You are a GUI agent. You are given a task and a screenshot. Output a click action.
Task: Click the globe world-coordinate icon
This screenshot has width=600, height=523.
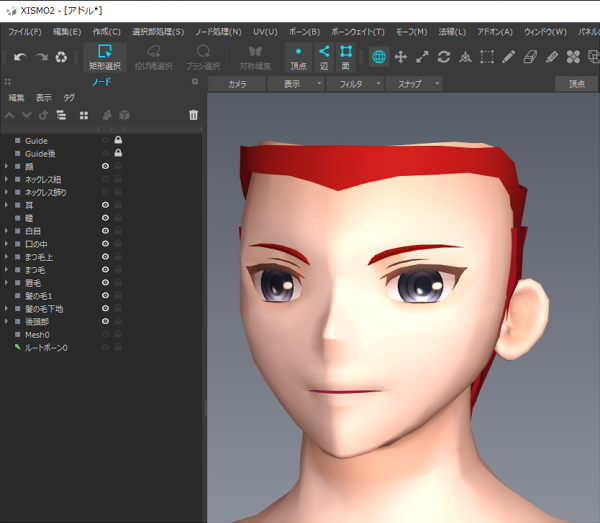click(379, 57)
